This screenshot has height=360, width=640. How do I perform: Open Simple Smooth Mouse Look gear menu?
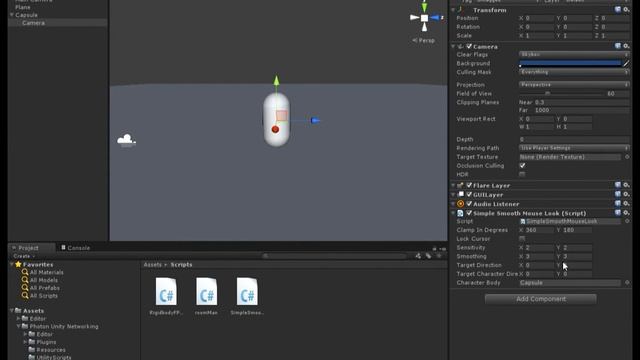[x=626, y=213]
